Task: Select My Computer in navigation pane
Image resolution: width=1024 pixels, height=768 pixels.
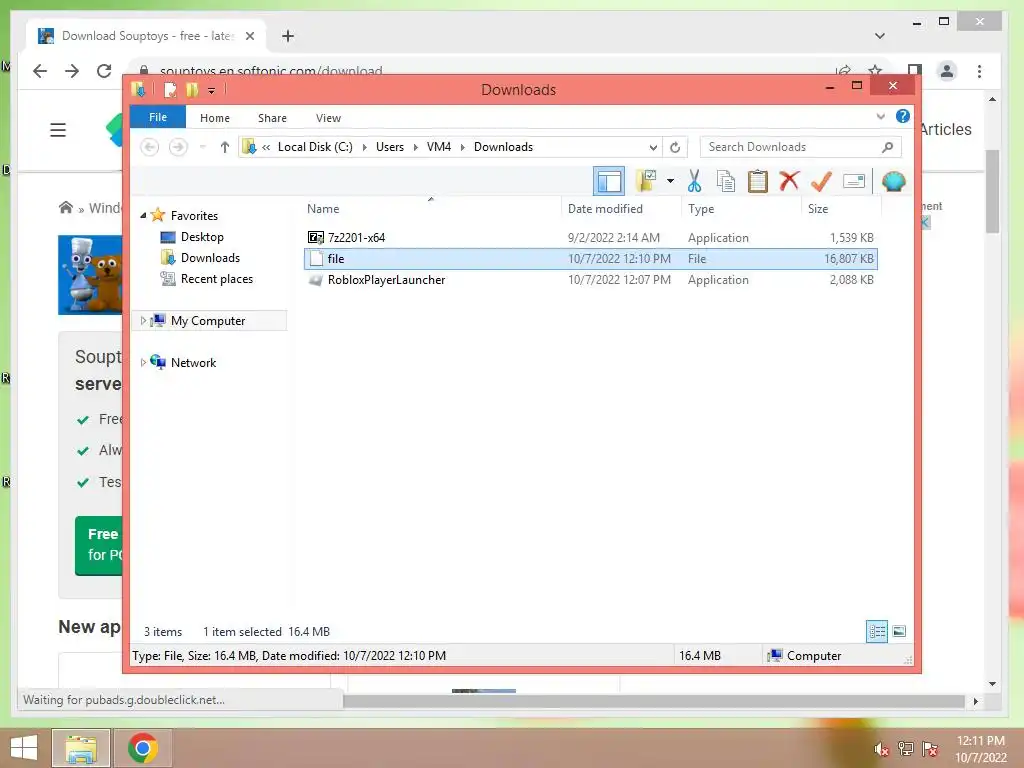Action: tap(208, 321)
